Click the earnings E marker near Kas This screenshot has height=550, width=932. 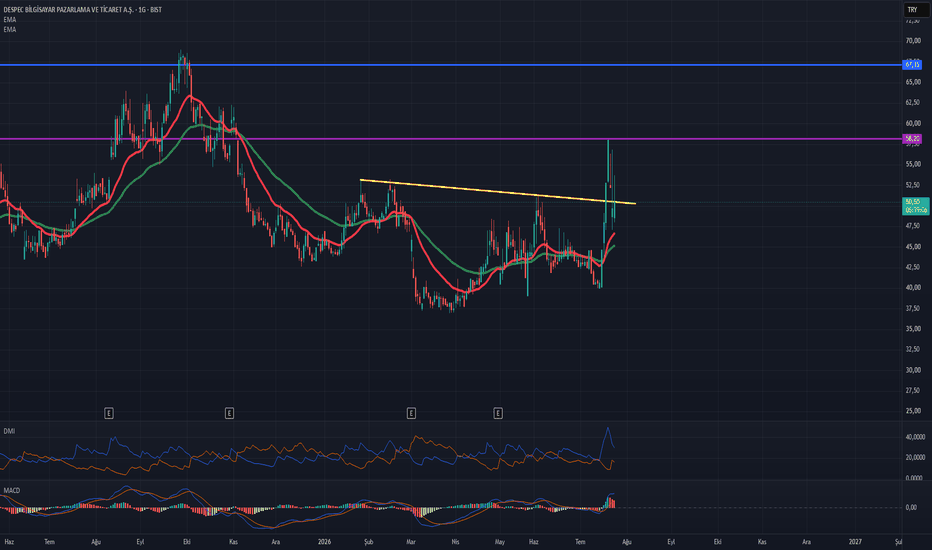(229, 413)
